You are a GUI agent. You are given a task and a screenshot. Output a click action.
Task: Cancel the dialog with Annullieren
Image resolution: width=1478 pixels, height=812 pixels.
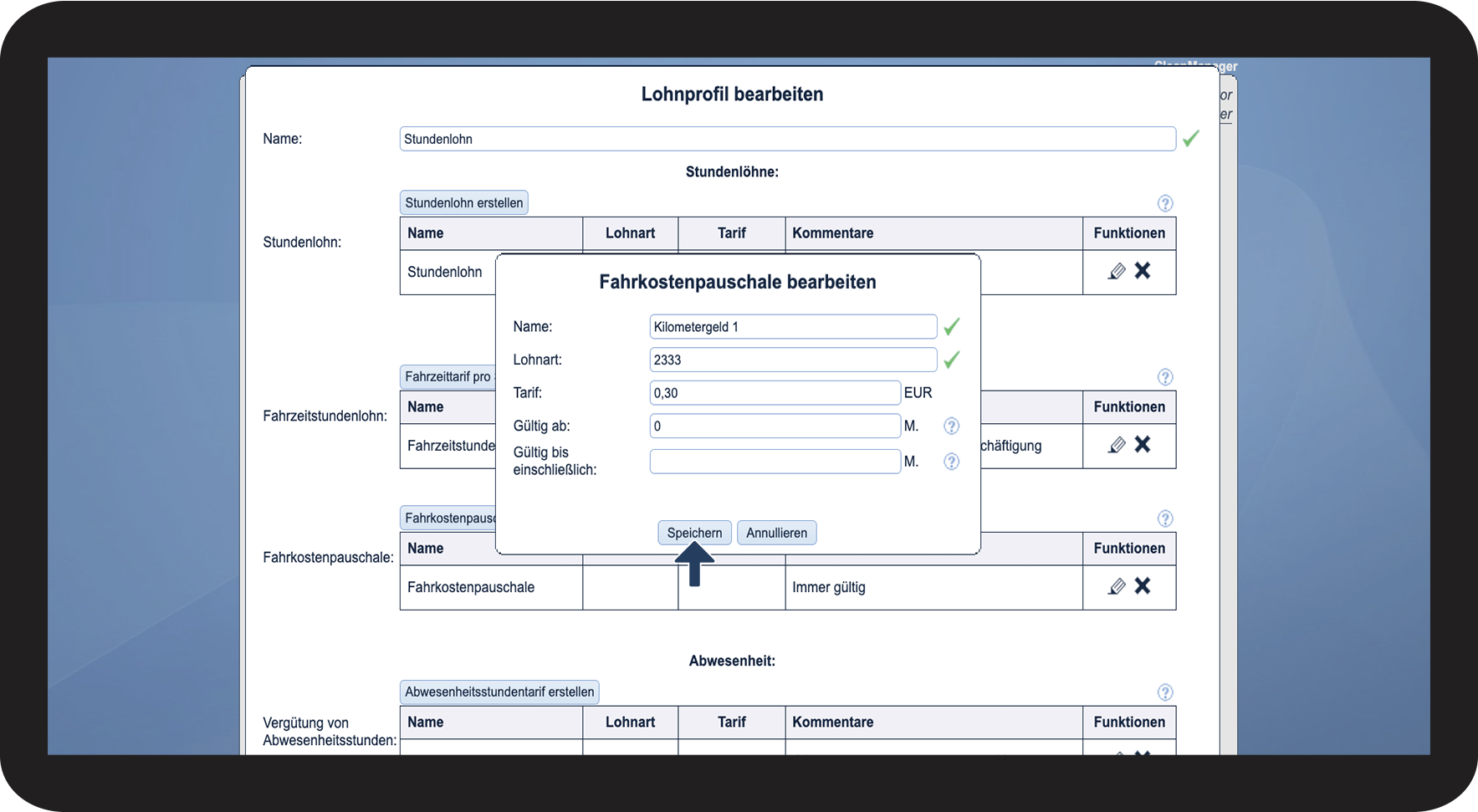pyautogui.click(x=777, y=533)
